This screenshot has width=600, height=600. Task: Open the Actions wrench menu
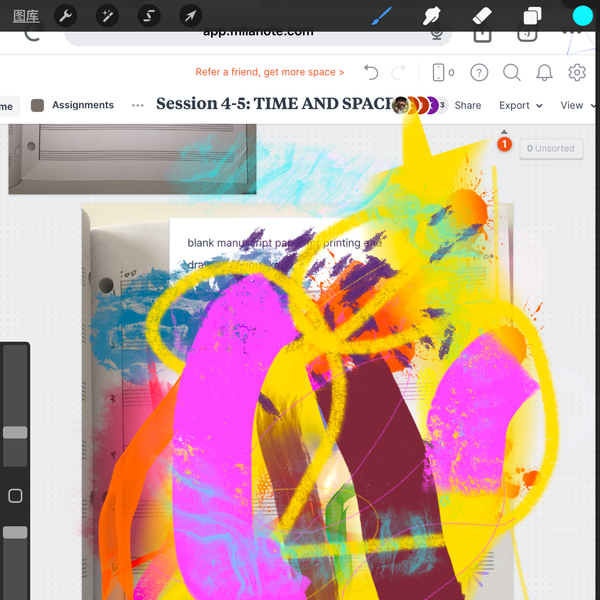[65, 16]
